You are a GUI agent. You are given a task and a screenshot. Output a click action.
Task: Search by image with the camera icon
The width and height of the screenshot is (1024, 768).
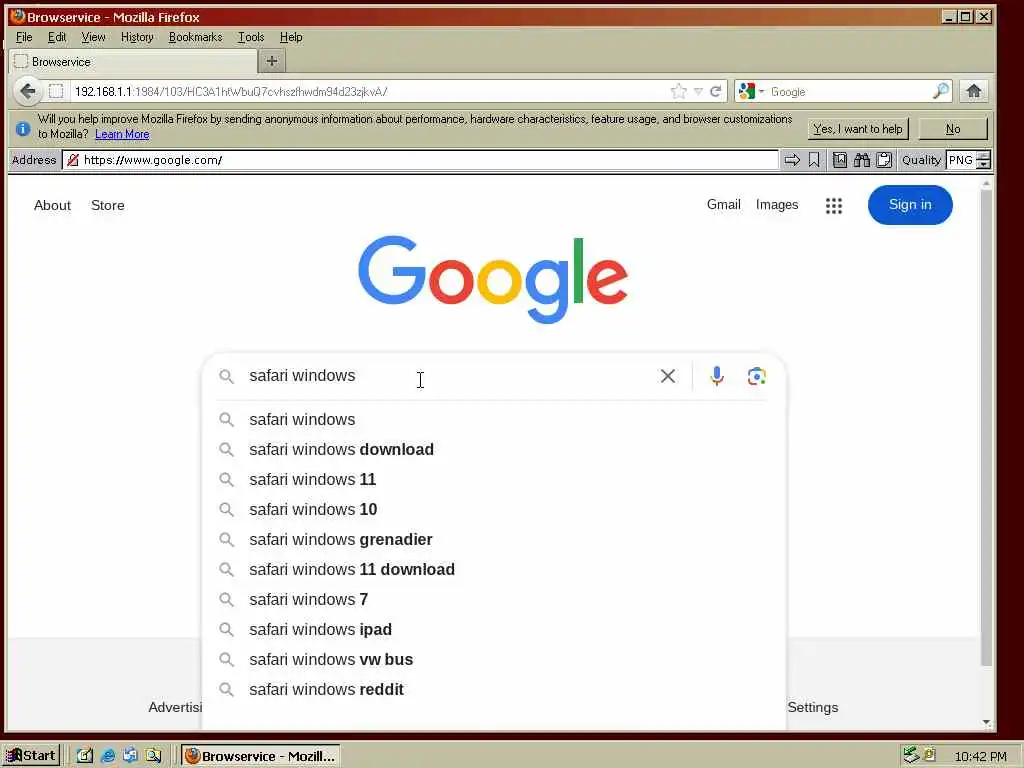756,376
